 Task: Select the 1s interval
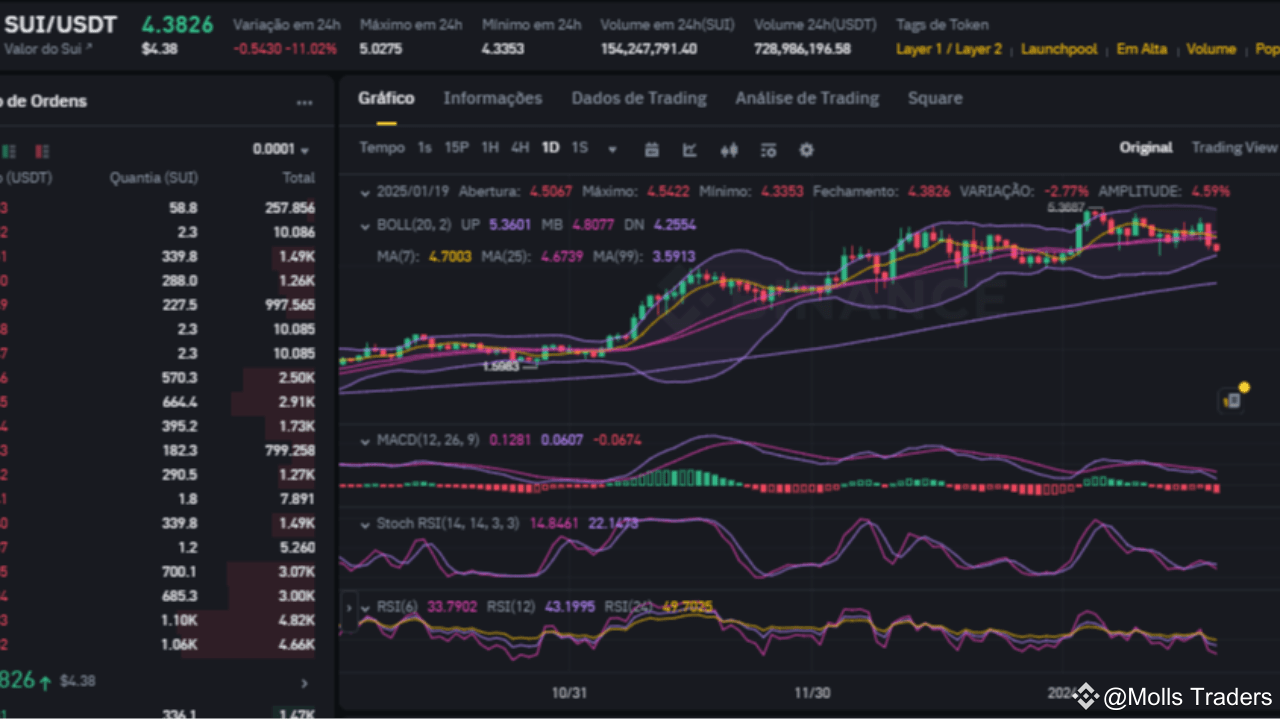coord(425,148)
